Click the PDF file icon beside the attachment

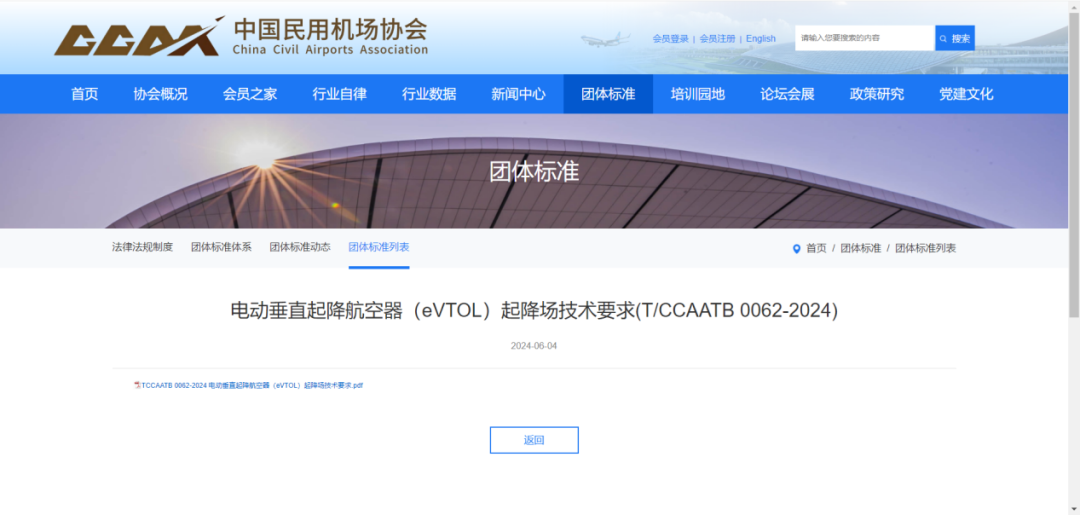coord(137,385)
